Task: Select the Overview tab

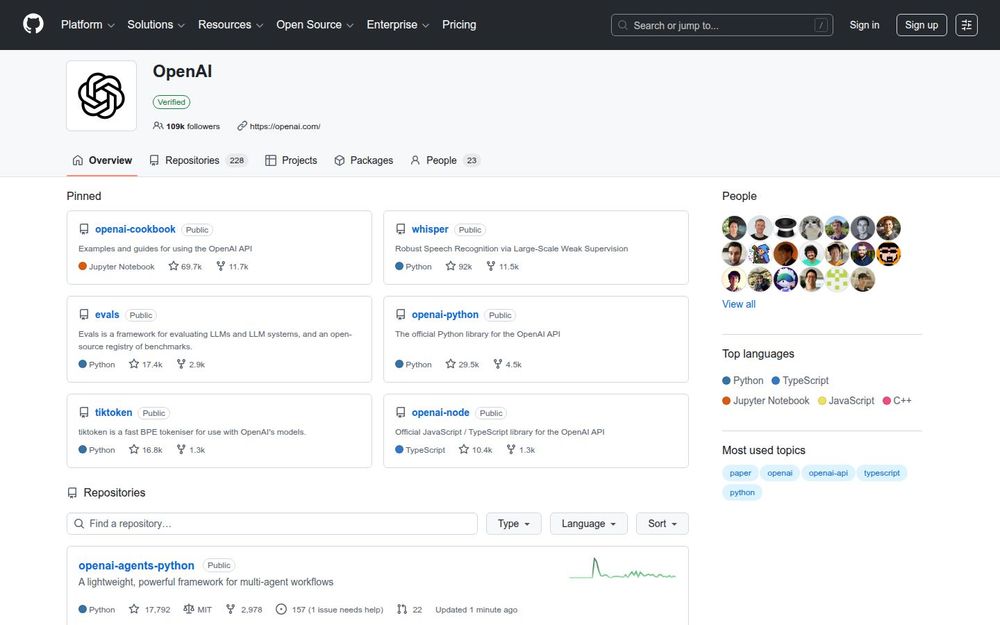Action: pos(102,160)
